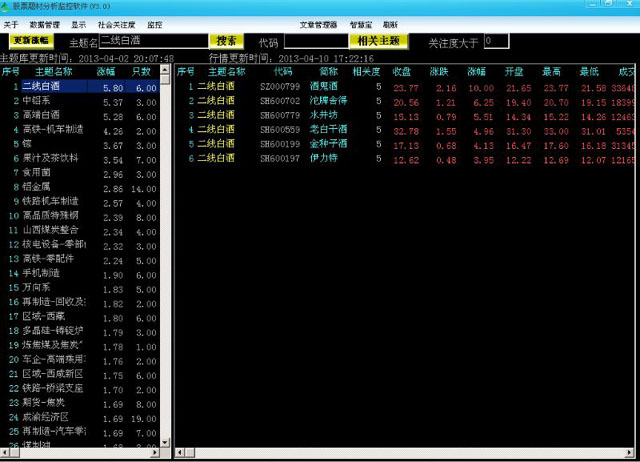This screenshot has width=640, height=462.
Task: Focus the 关注度大于 input field
Action: tap(496, 41)
